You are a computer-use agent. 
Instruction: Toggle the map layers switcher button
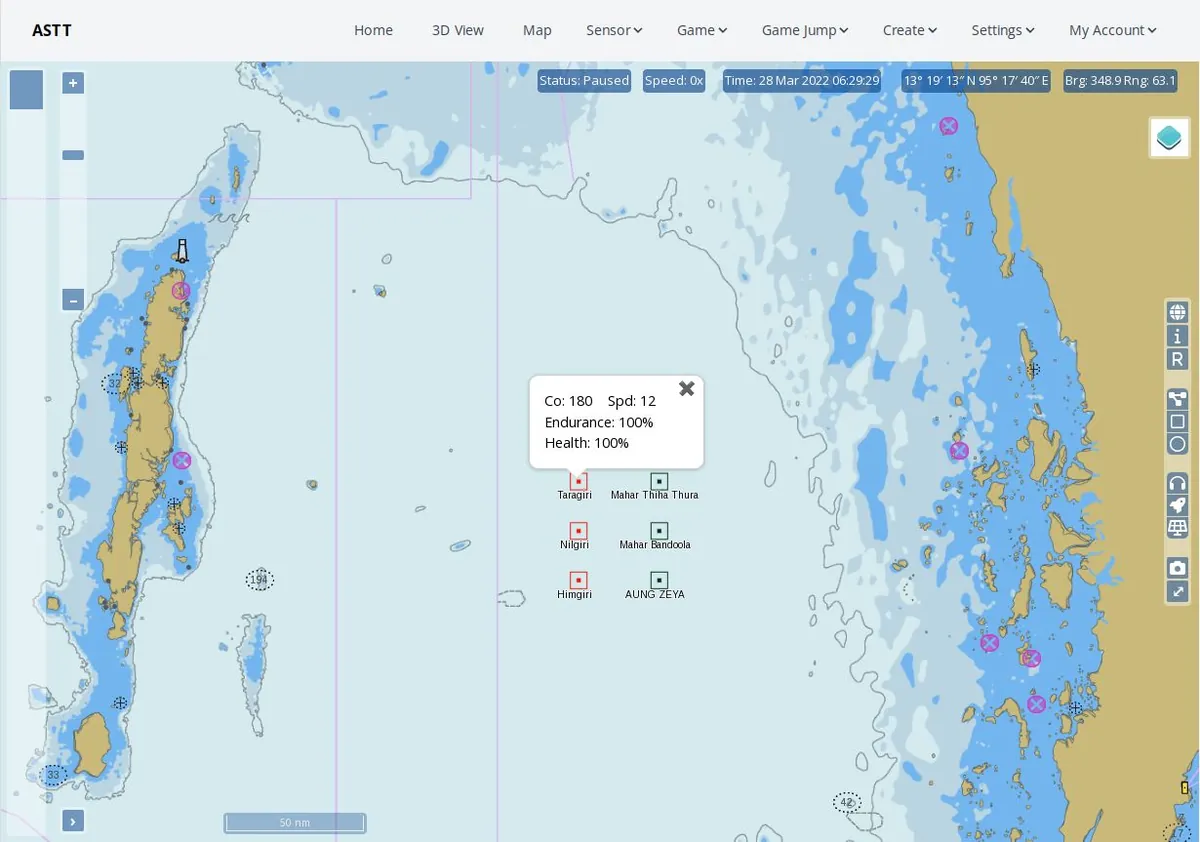(x=1169, y=138)
